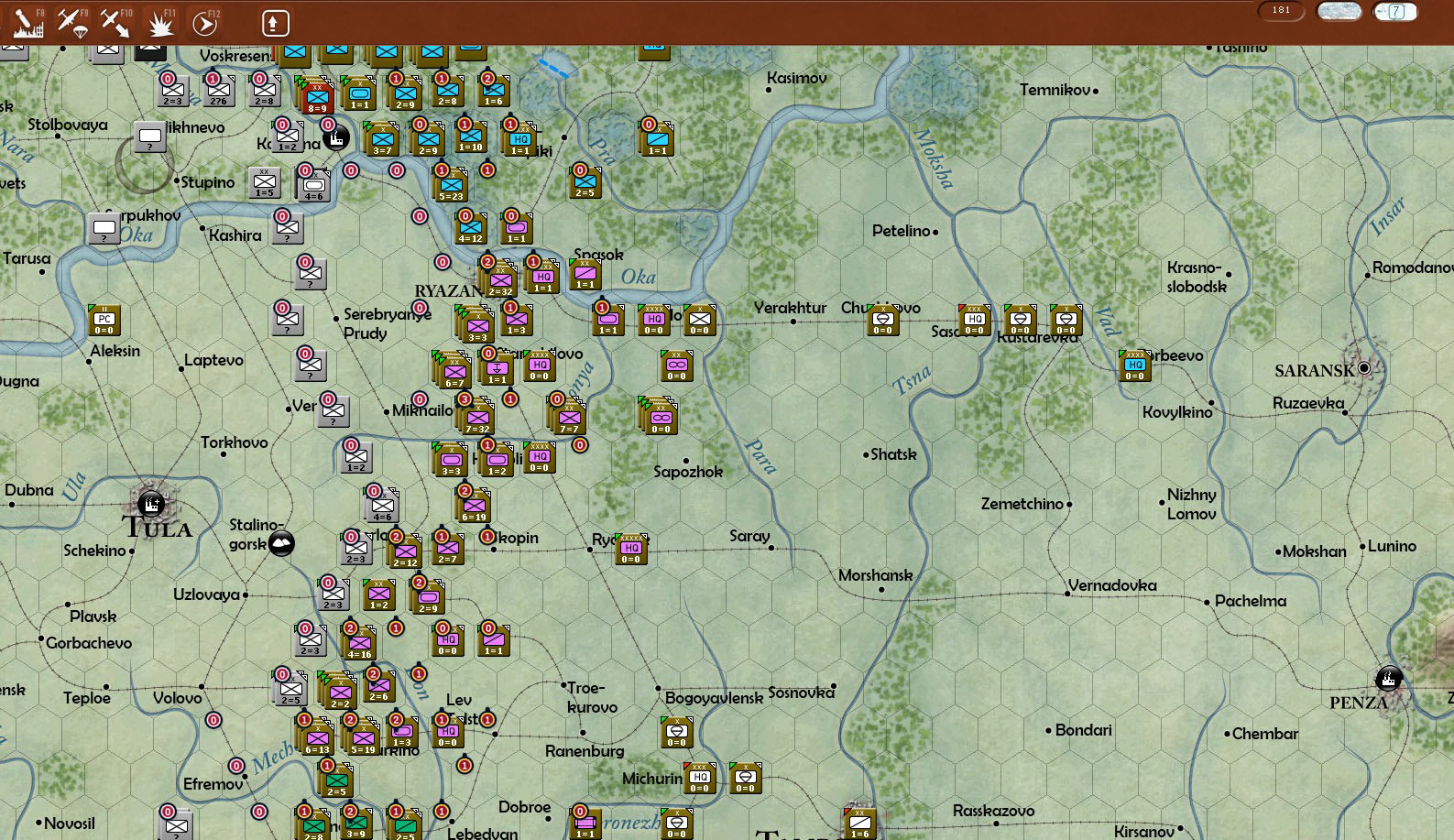Click the PENZA city label
The width and height of the screenshot is (1454, 840).
coord(1359,703)
